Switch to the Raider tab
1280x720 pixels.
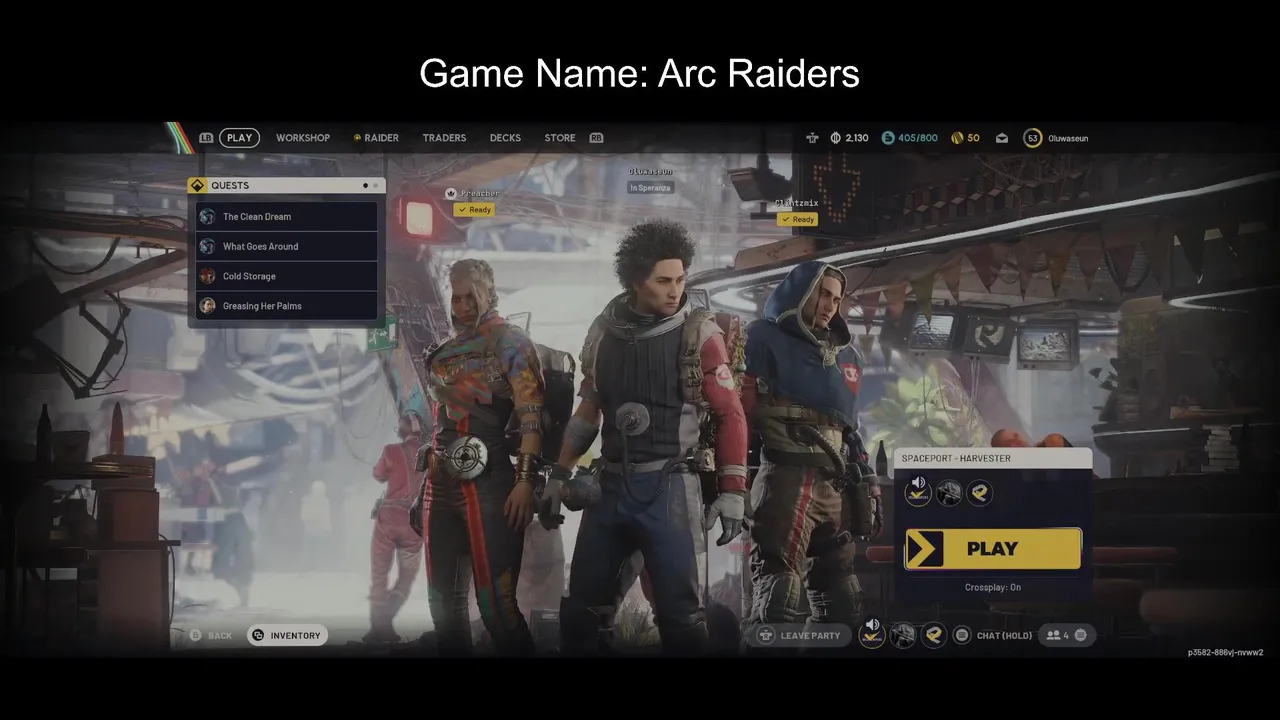pos(381,138)
